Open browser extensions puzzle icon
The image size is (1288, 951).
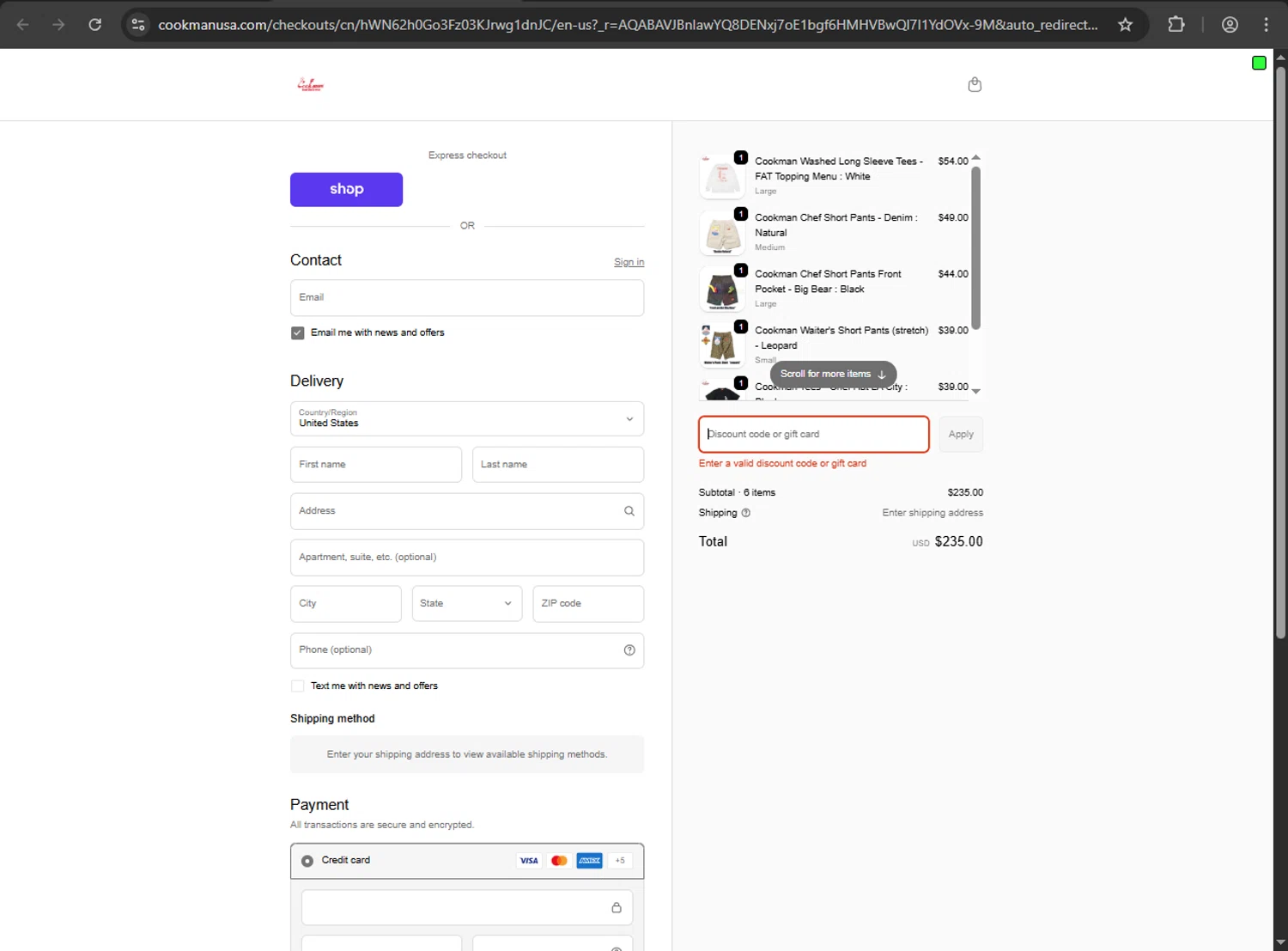coord(1176,24)
